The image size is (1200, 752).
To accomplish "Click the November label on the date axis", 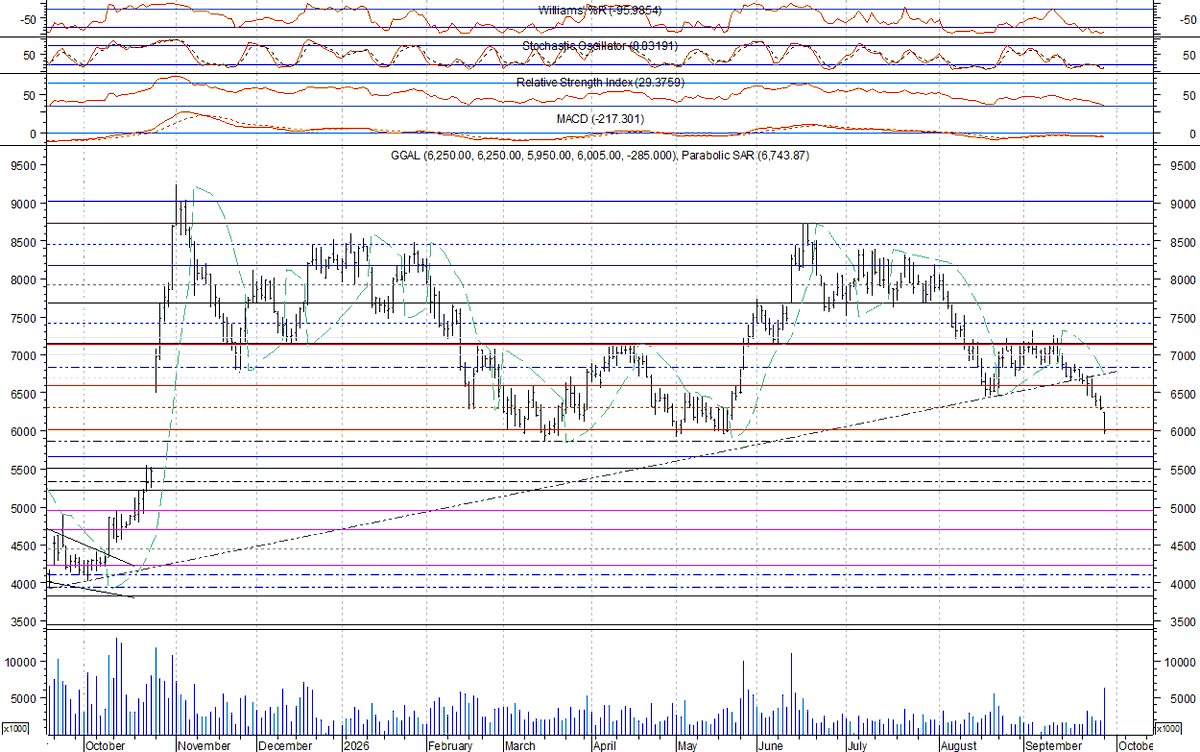I will coord(204,745).
